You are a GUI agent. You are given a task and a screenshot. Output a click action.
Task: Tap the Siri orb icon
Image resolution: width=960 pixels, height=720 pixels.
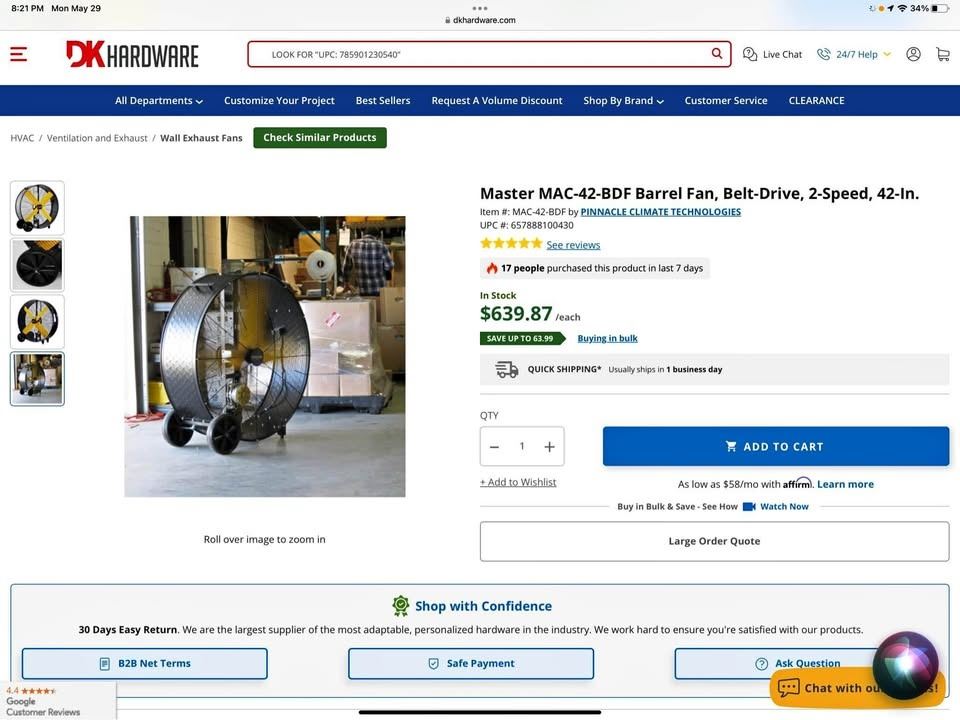[905, 664]
